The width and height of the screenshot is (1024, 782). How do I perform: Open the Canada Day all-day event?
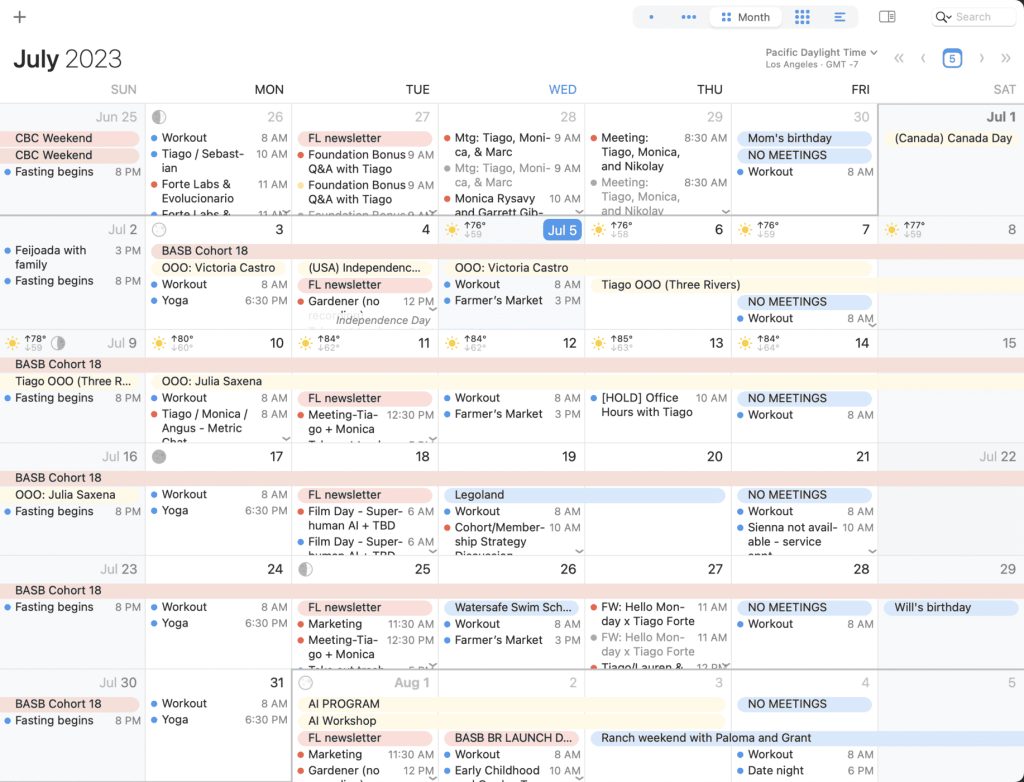coord(953,138)
